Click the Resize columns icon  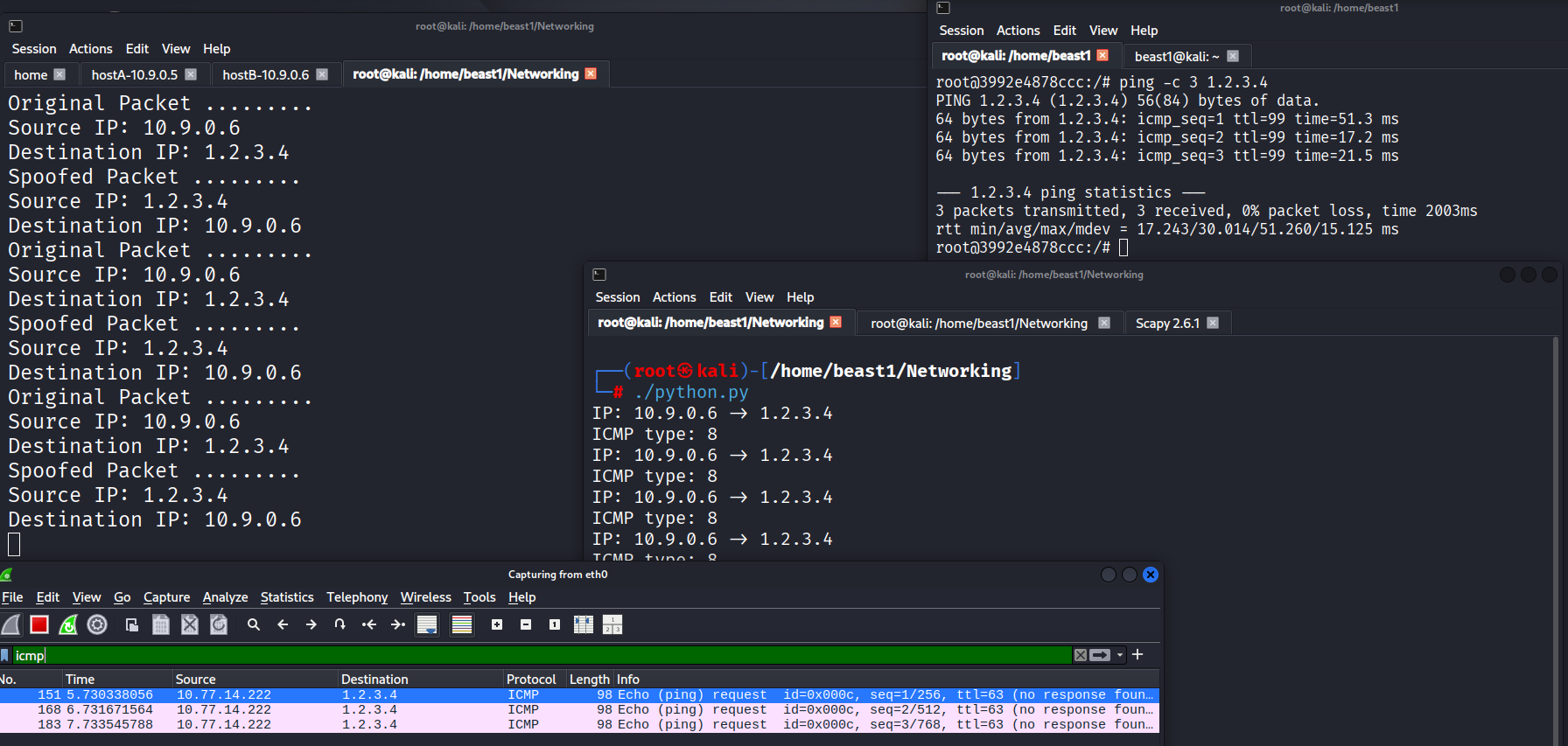point(583,624)
